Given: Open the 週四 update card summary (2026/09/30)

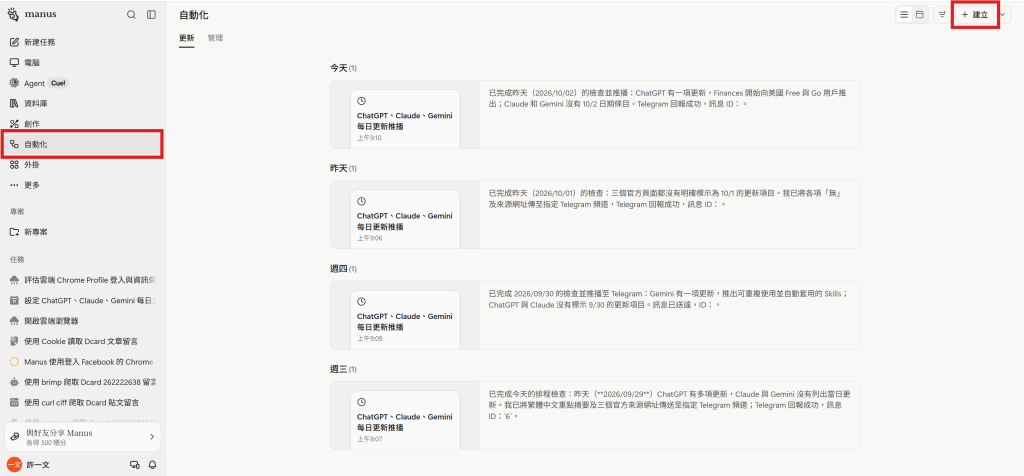Looking at the screenshot, I should (x=668, y=299).
